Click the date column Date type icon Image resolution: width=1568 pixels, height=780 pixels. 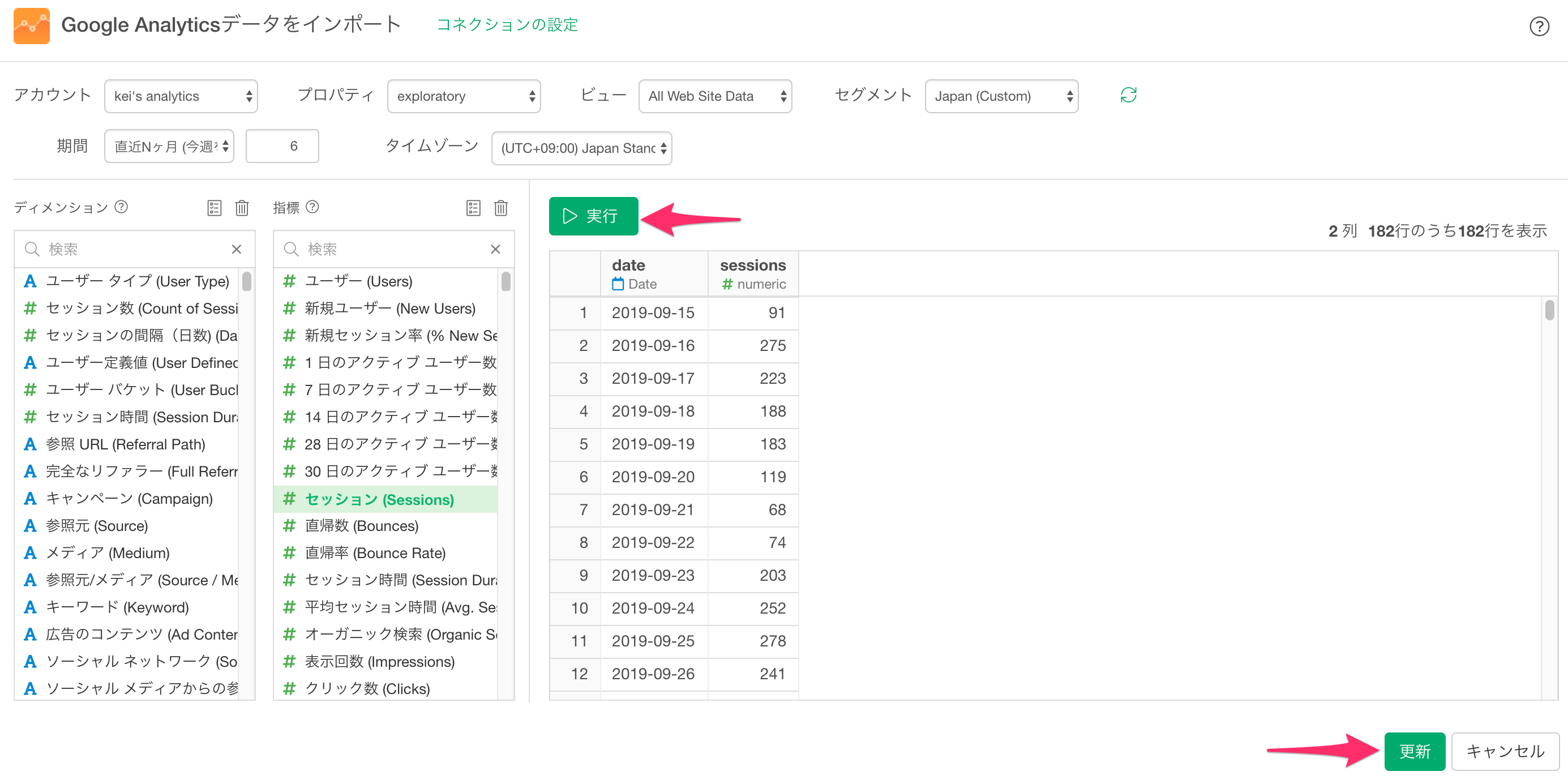[618, 284]
